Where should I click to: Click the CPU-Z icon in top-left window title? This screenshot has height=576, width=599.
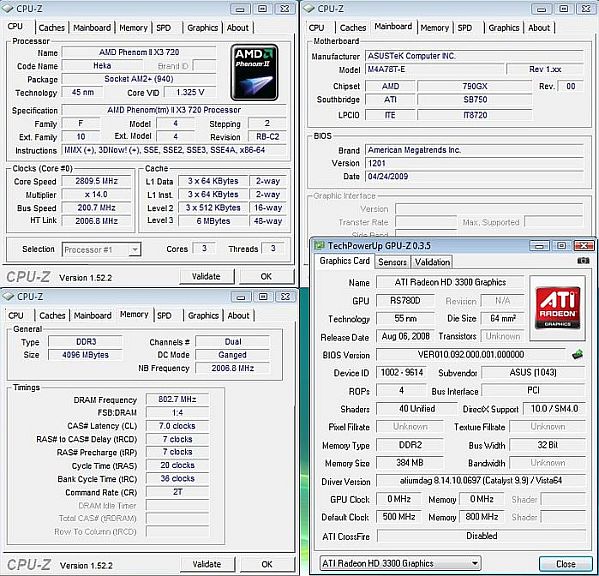pyautogui.click(x=7, y=8)
